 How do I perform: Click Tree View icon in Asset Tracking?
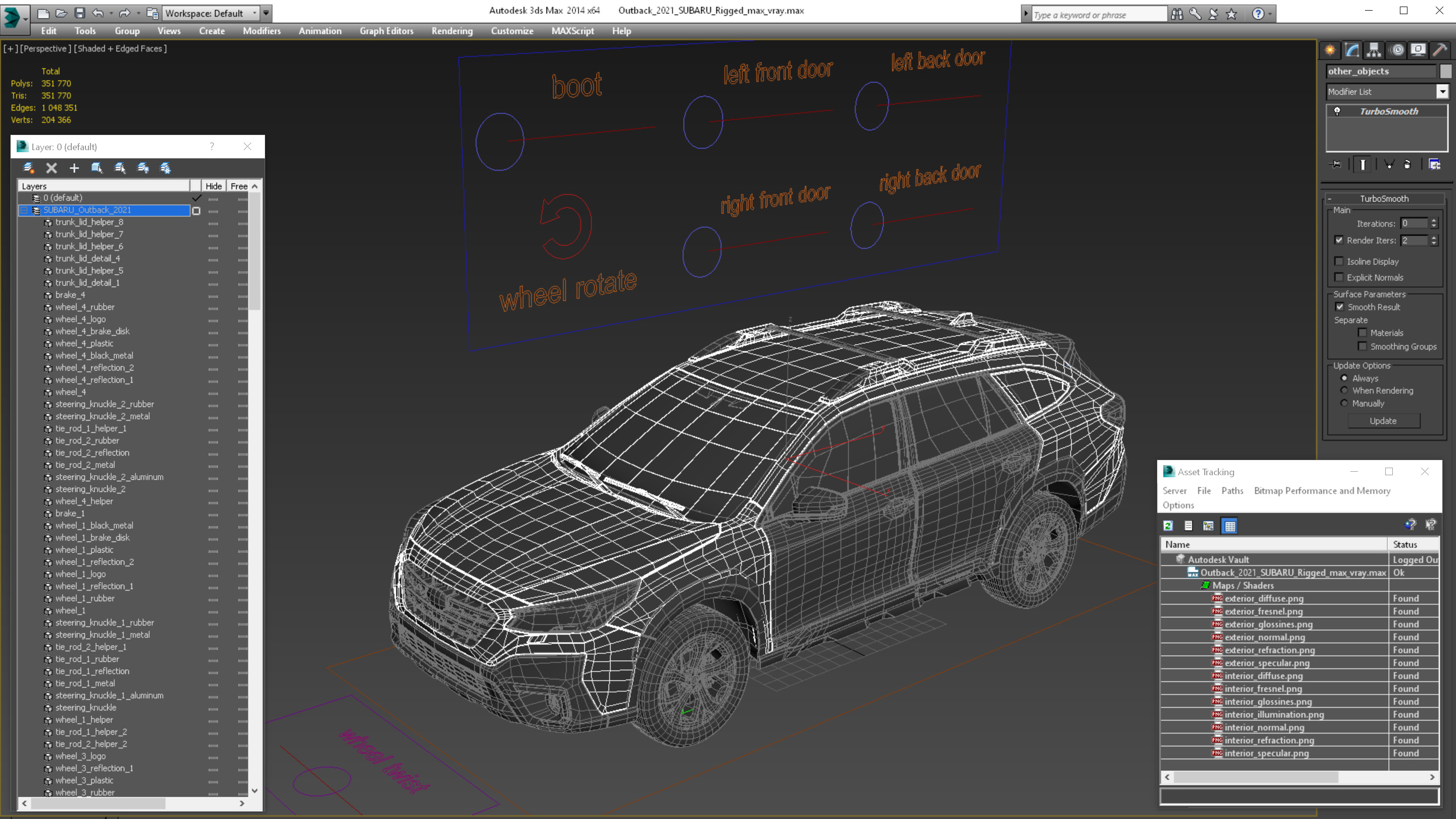[1208, 526]
